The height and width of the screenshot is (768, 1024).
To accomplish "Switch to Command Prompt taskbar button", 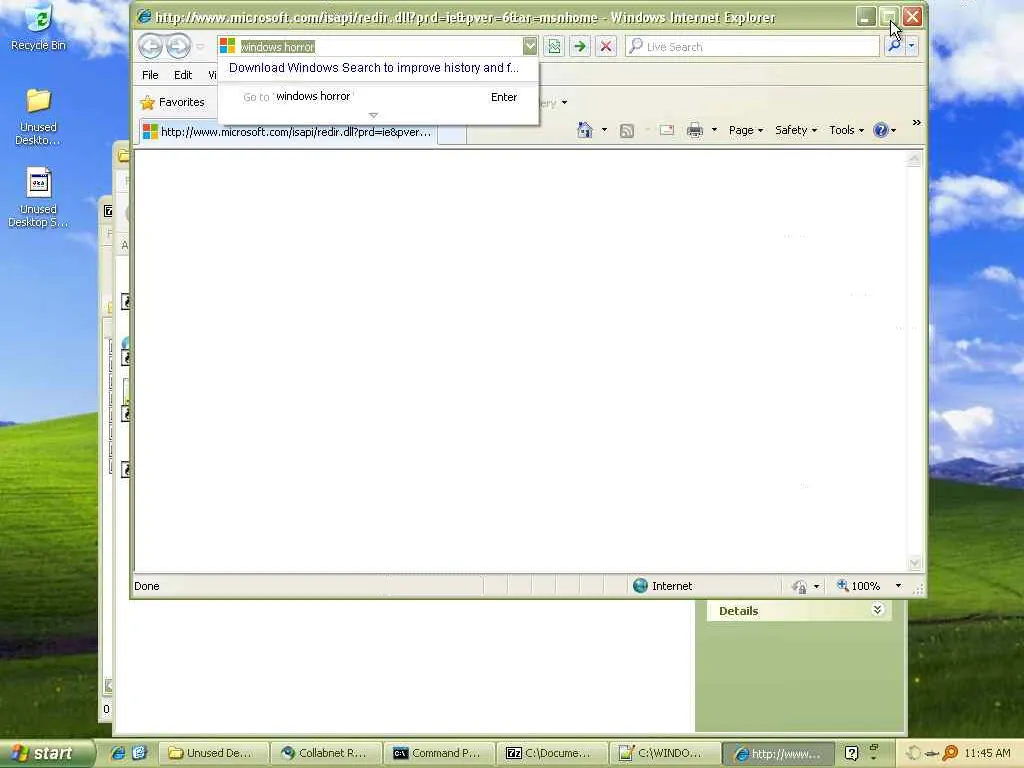I will click(439, 753).
